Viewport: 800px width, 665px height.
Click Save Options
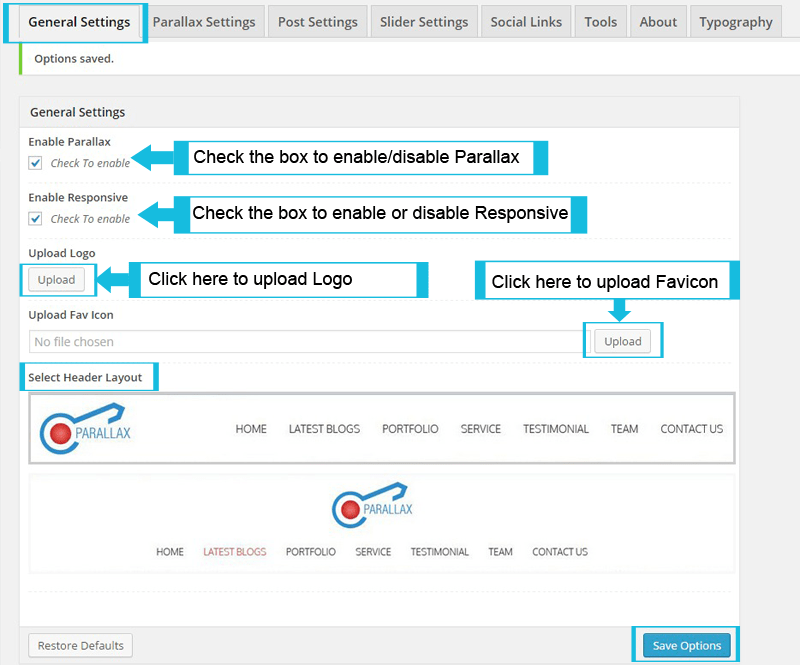tap(687, 646)
